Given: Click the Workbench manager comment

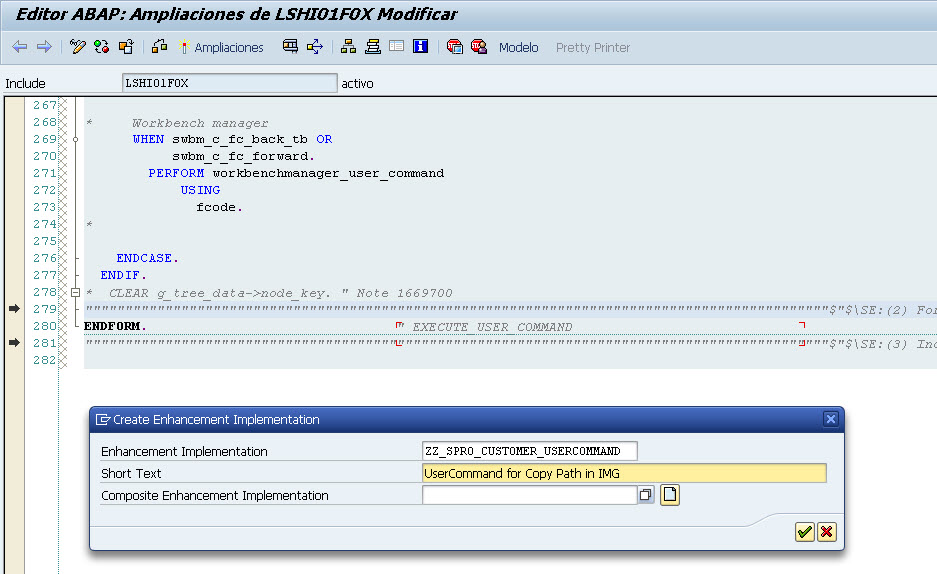Looking at the screenshot, I should pos(200,123).
